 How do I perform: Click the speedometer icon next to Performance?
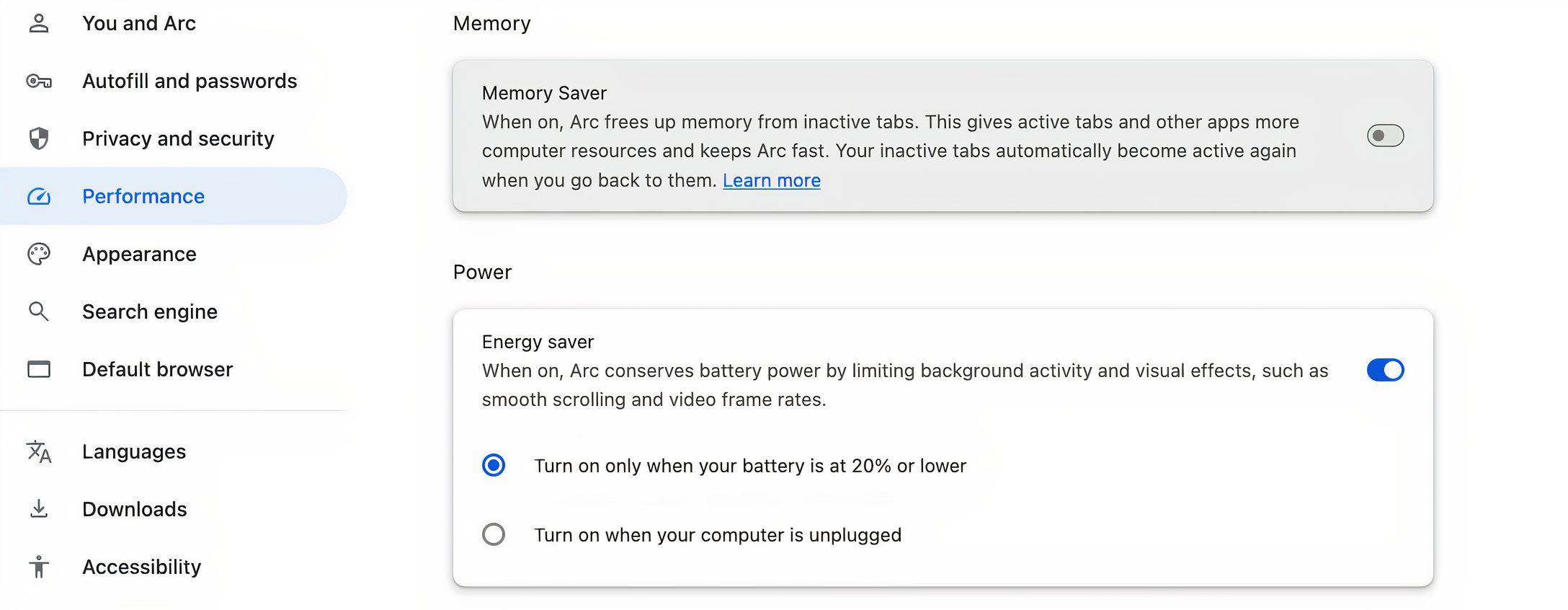coord(39,195)
